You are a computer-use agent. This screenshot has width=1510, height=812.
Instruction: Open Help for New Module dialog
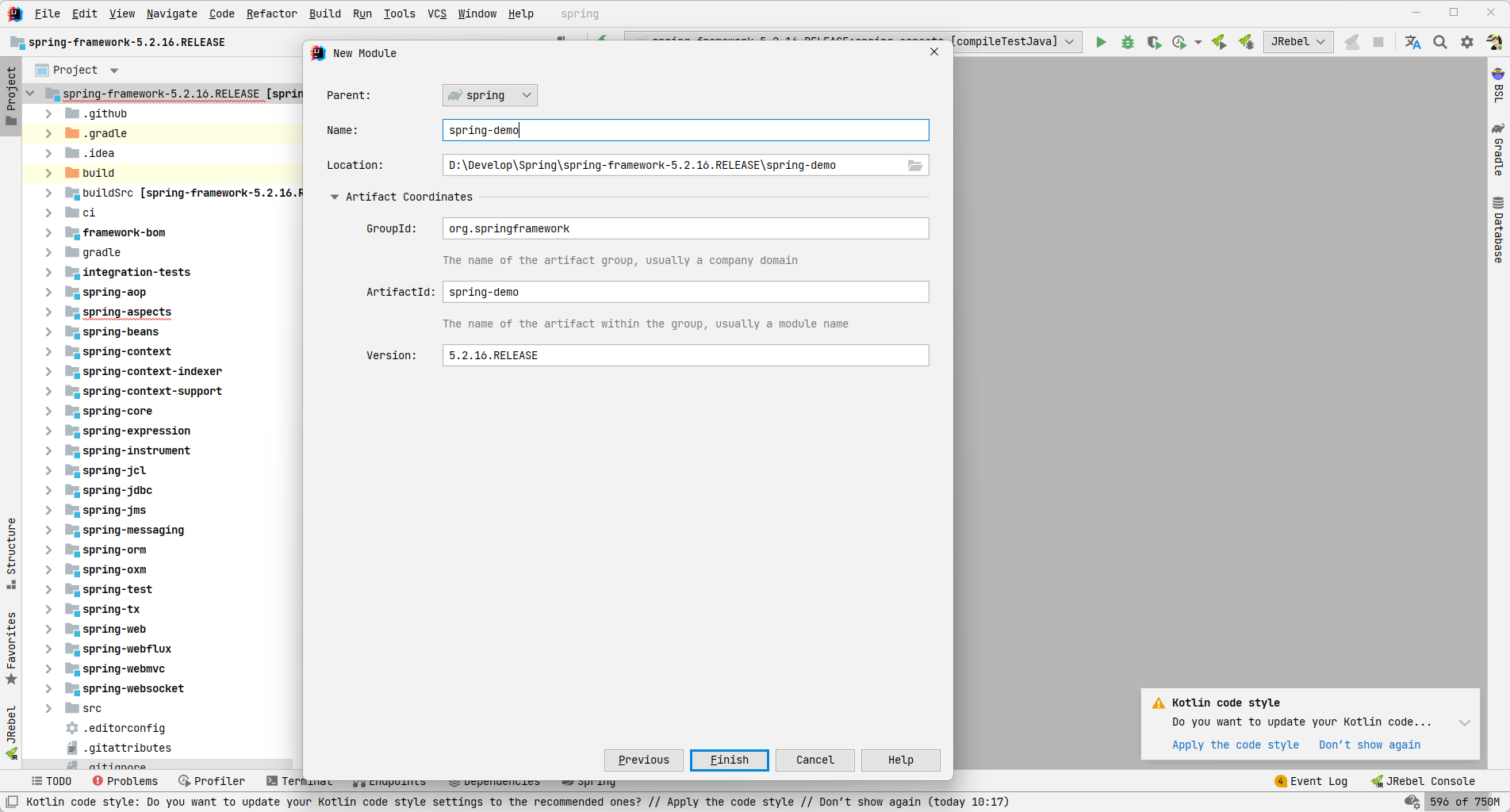click(901, 760)
